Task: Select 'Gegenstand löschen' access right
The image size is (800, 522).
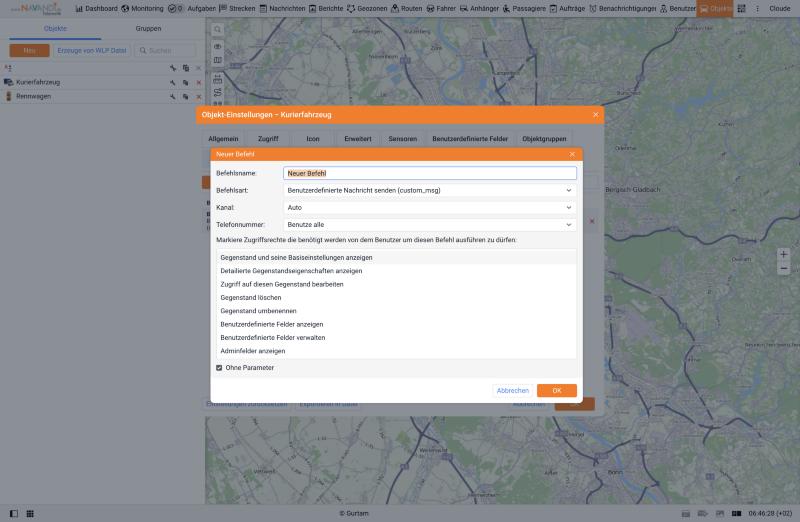Action: 396,297
